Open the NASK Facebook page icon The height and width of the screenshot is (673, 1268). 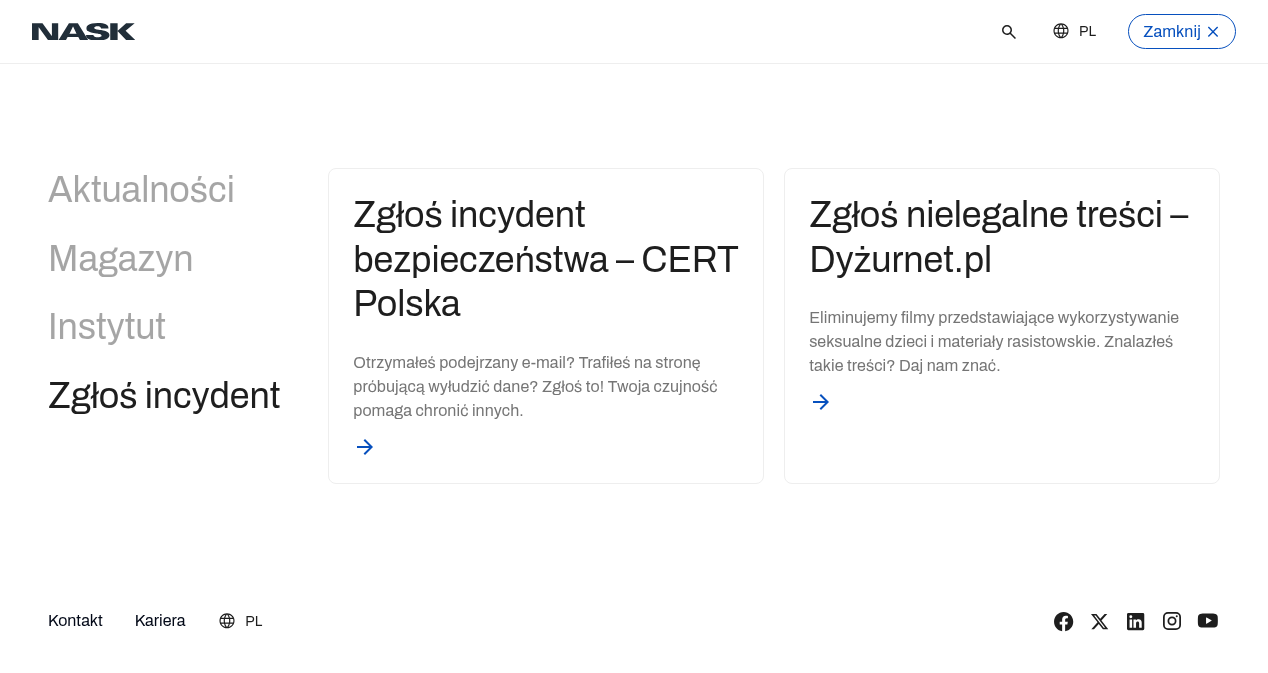[1064, 621]
